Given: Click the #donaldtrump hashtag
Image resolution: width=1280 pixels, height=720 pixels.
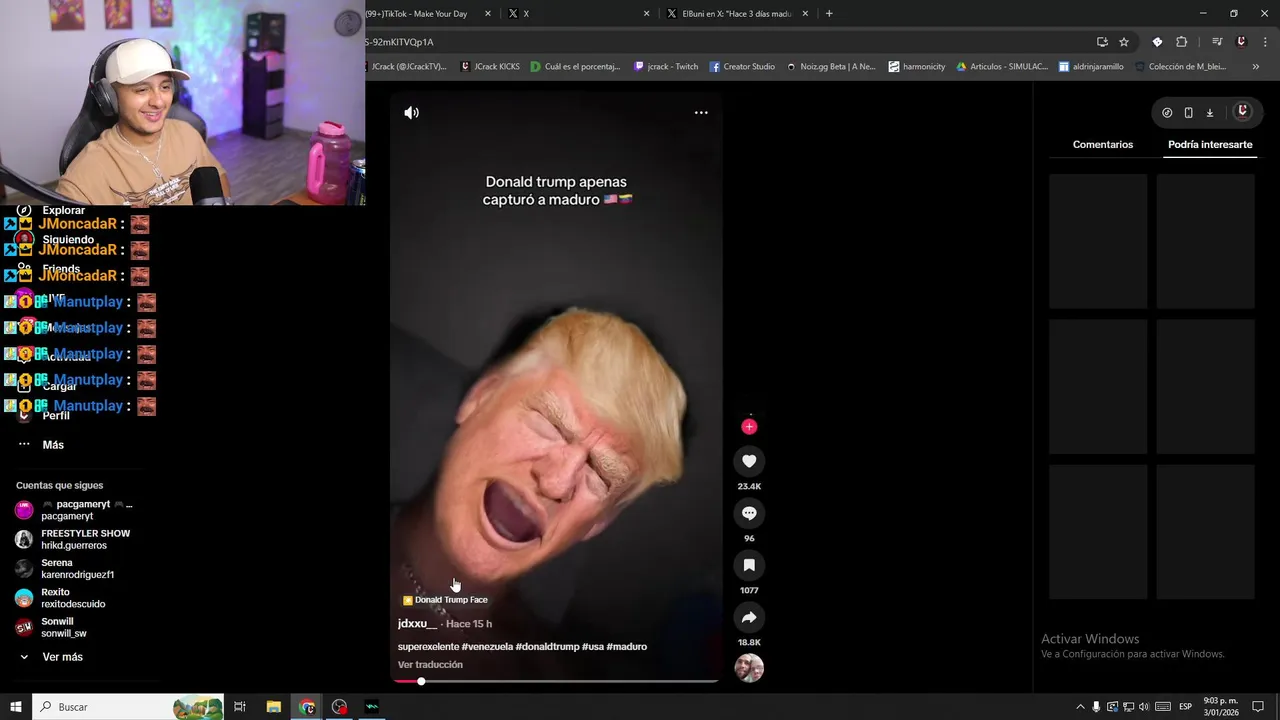Looking at the screenshot, I should (x=547, y=647).
